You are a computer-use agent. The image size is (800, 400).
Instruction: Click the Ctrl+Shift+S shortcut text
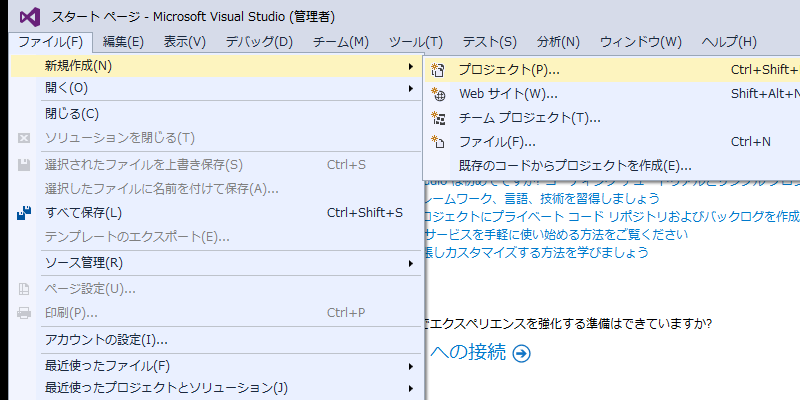point(365,213)
